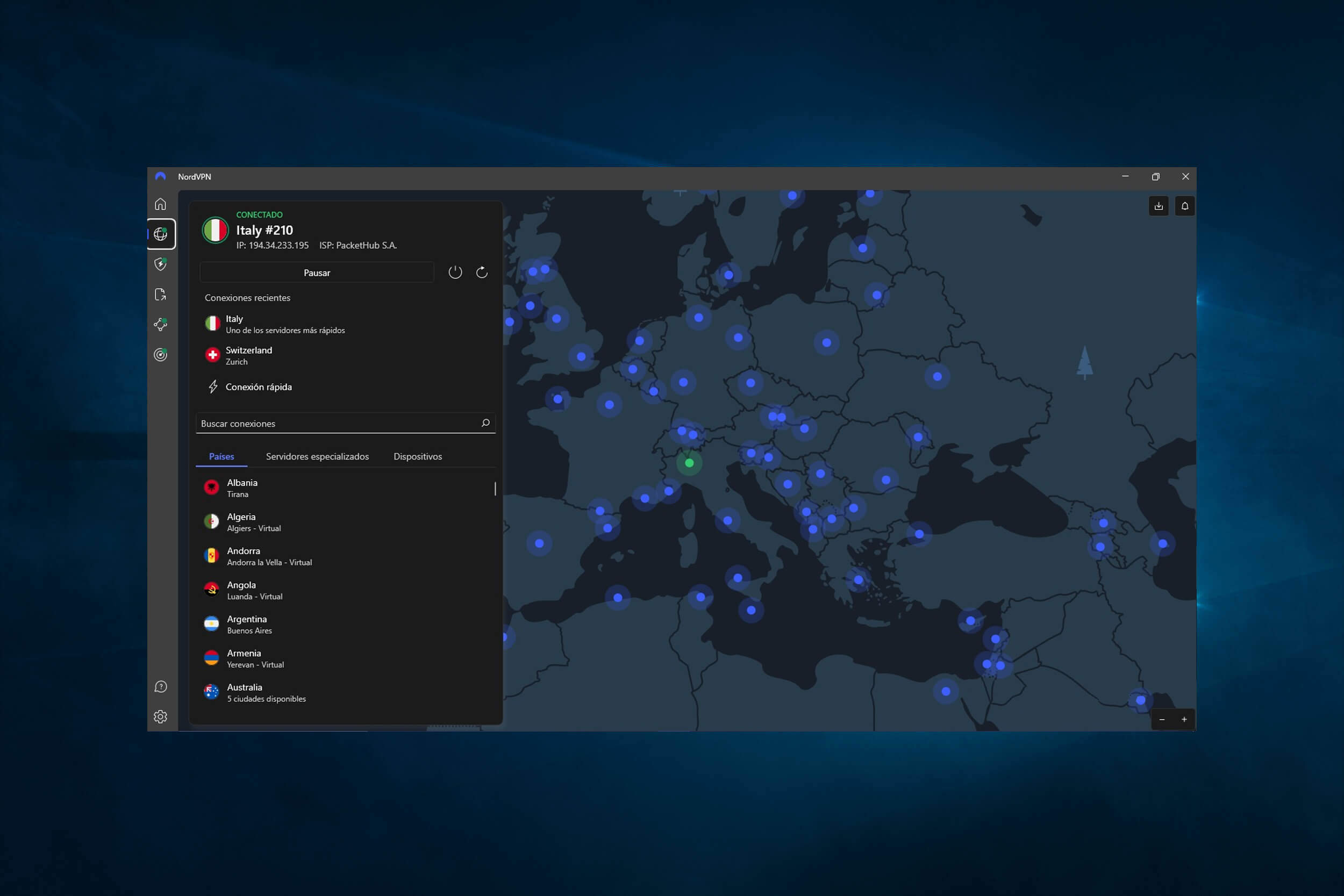Open the notifications bell icon

click(x=1184, y=206)
